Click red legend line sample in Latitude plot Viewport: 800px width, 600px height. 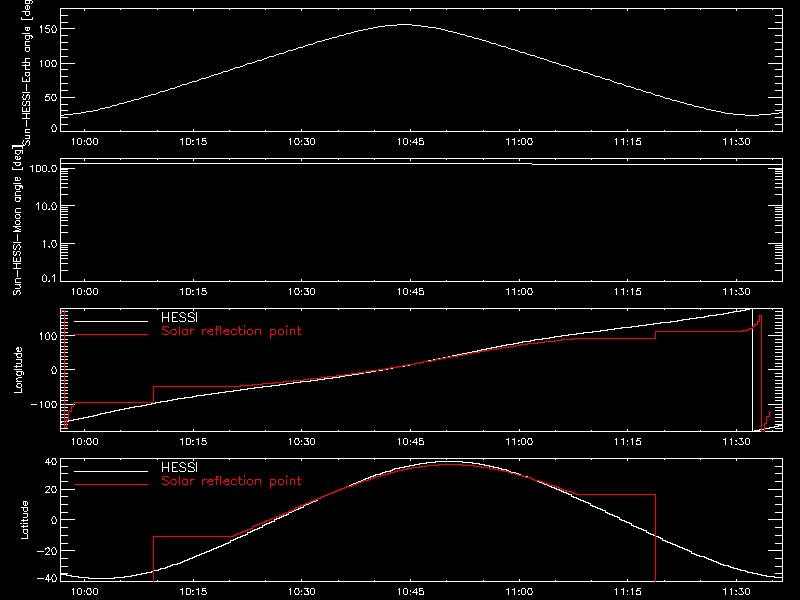pyautogui.click(x=111, y=485)
